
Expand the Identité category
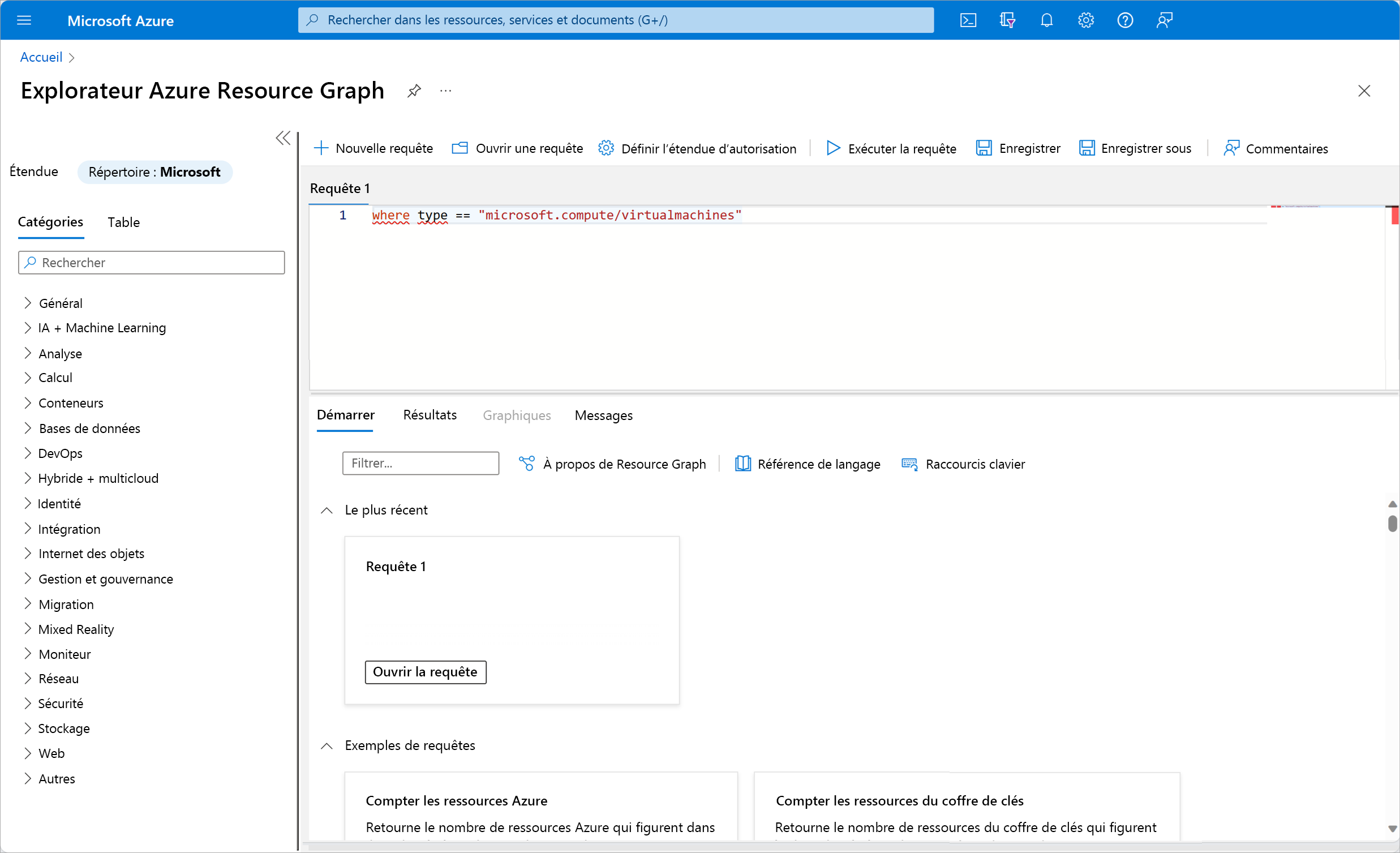pyautogui.click(x=28, y=504)
